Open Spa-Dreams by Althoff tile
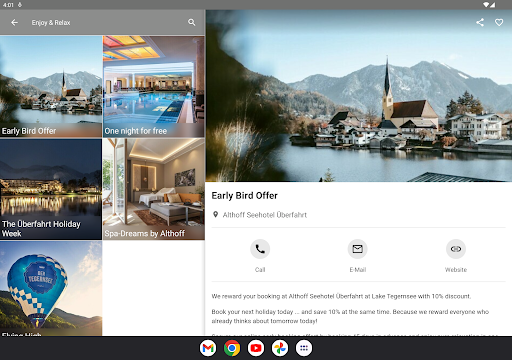512x360 pixels. click(154, 189)
